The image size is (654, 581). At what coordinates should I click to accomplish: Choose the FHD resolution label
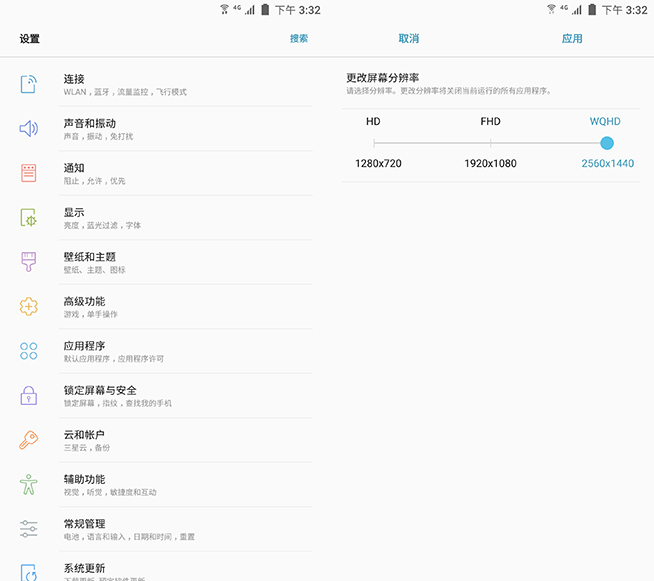pos(490,121)
